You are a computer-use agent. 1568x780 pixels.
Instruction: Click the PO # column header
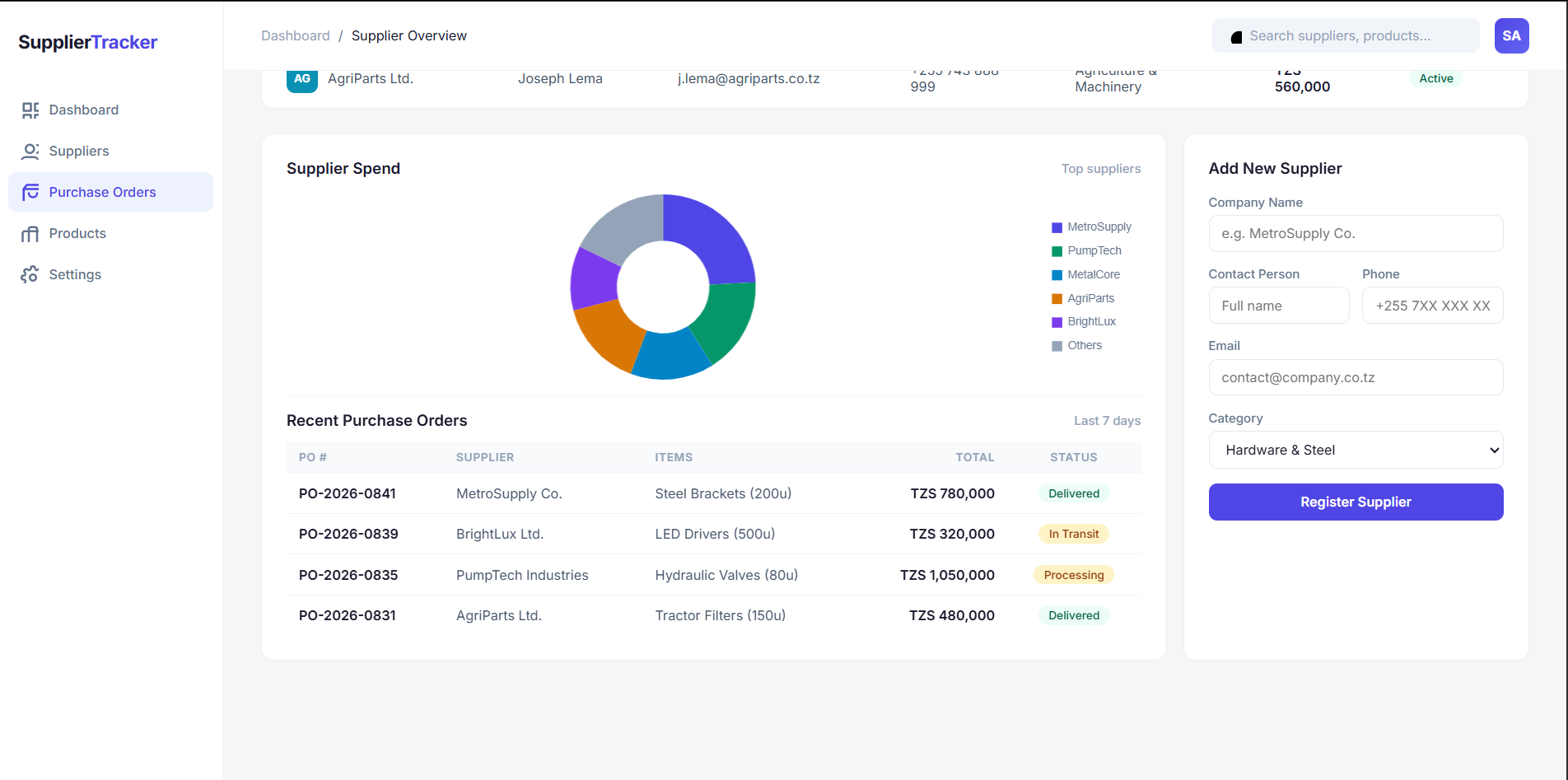(x=313, y=457)
